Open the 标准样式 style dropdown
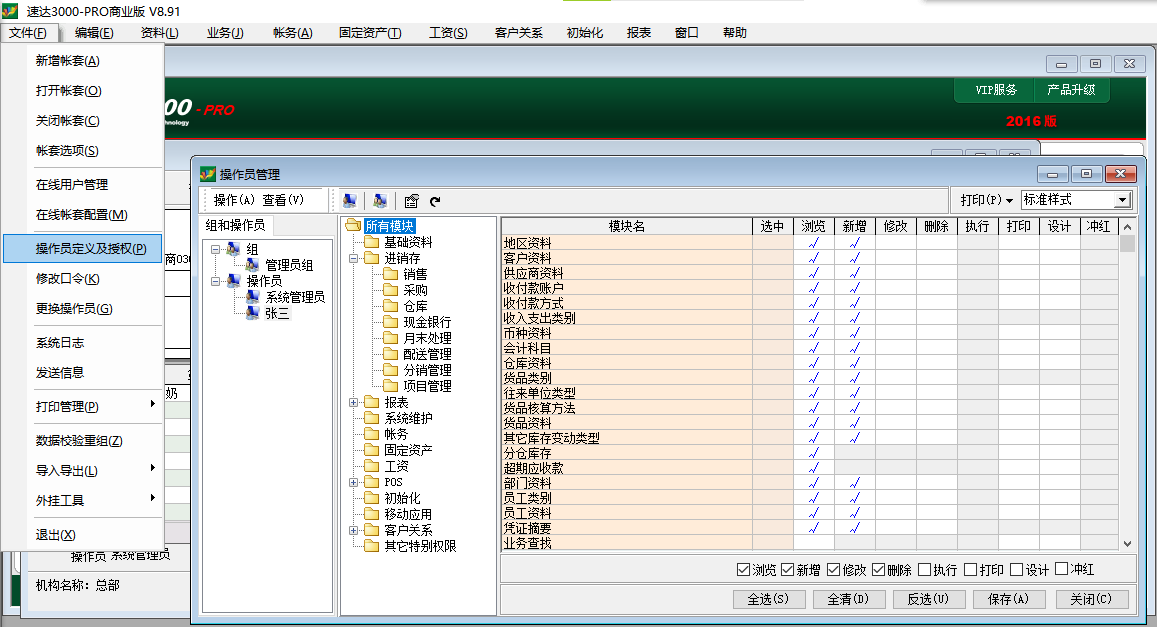The image size is (1157, 627). [x=1122, y=200]
